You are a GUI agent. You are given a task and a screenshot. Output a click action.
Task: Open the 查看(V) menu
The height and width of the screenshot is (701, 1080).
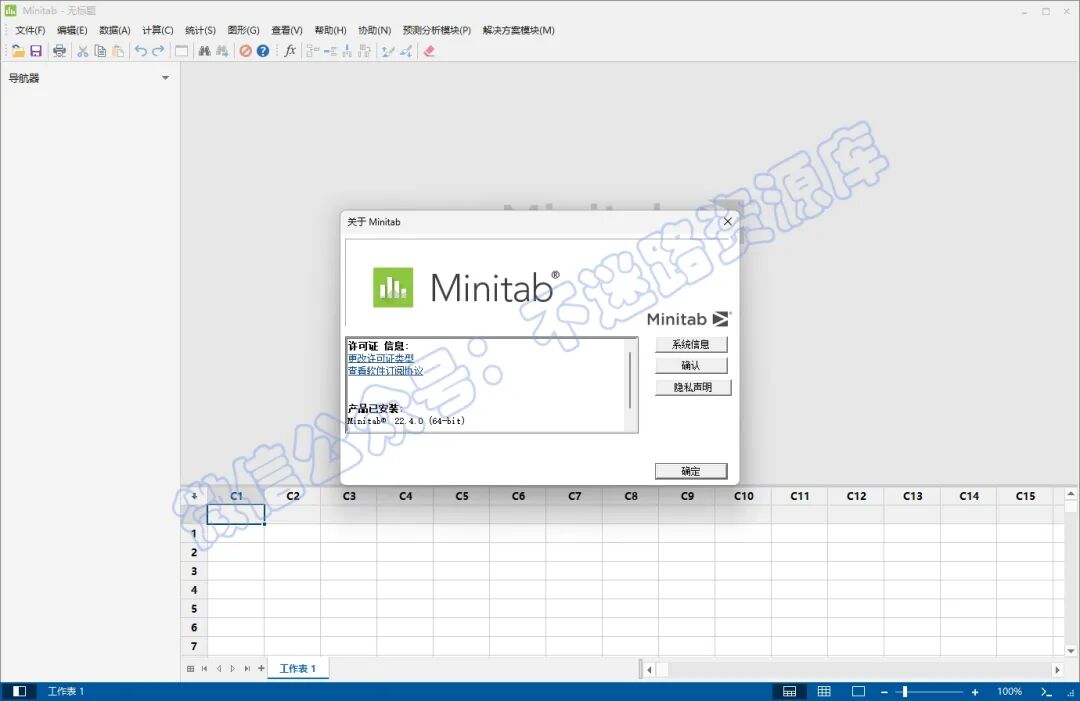[x=287, y=30]
